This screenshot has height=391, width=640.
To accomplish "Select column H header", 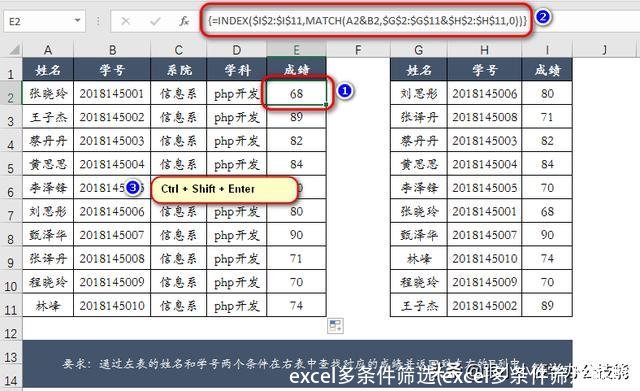I will [484, 50].
